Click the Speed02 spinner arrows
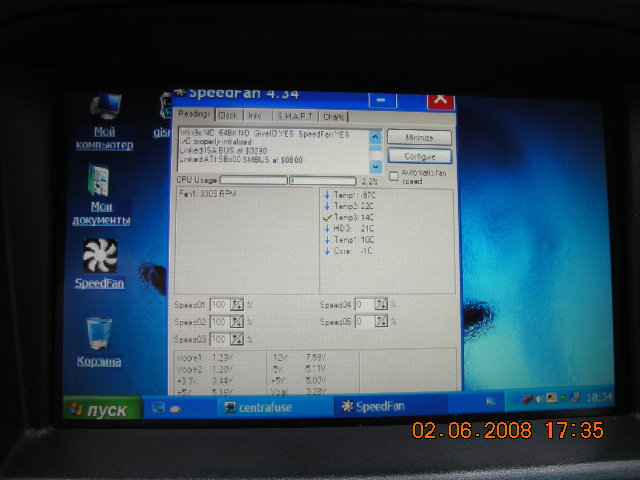The height and width of the screenshot is (480, 640). click(237, 322)
